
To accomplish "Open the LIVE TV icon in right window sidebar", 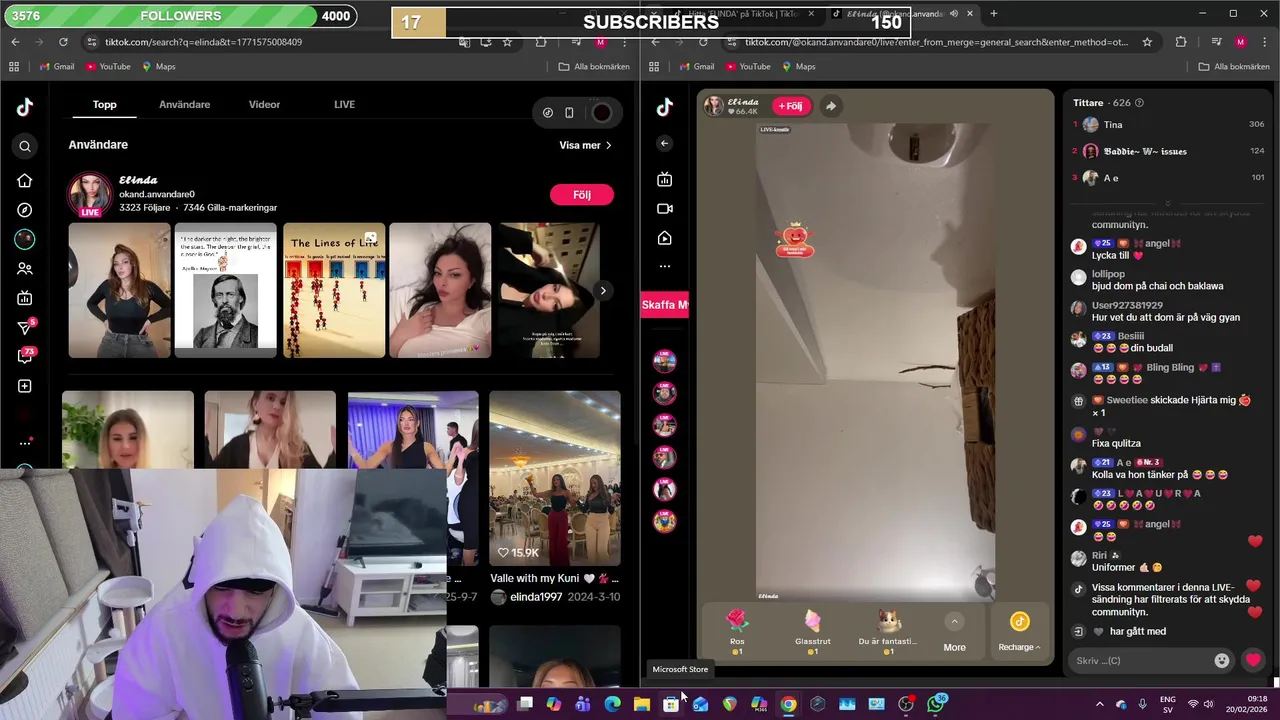I will pyautogui.click(x=665, y=179).
